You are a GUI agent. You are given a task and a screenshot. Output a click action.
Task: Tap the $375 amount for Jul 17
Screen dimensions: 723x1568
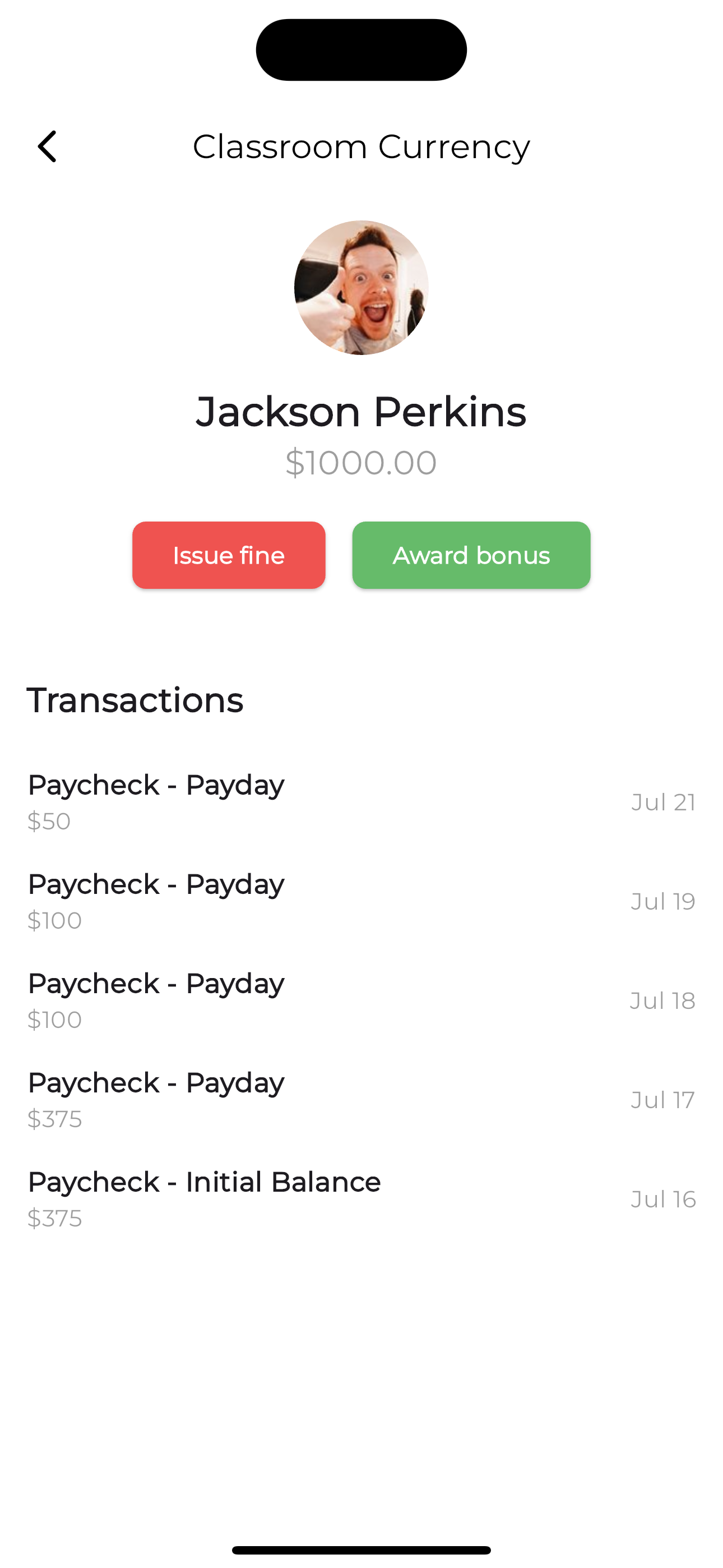pyautogui.click(x=55, y=1119)
